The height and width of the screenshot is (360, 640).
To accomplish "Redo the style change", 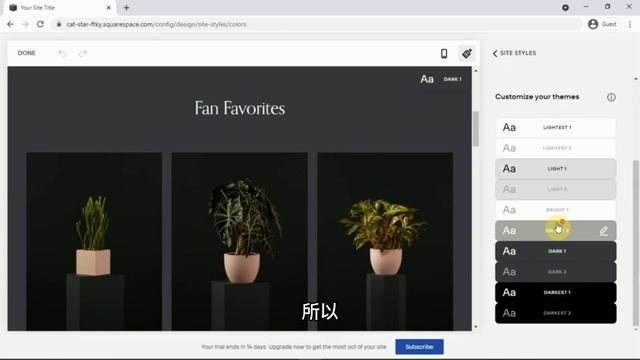I will 83,53.
